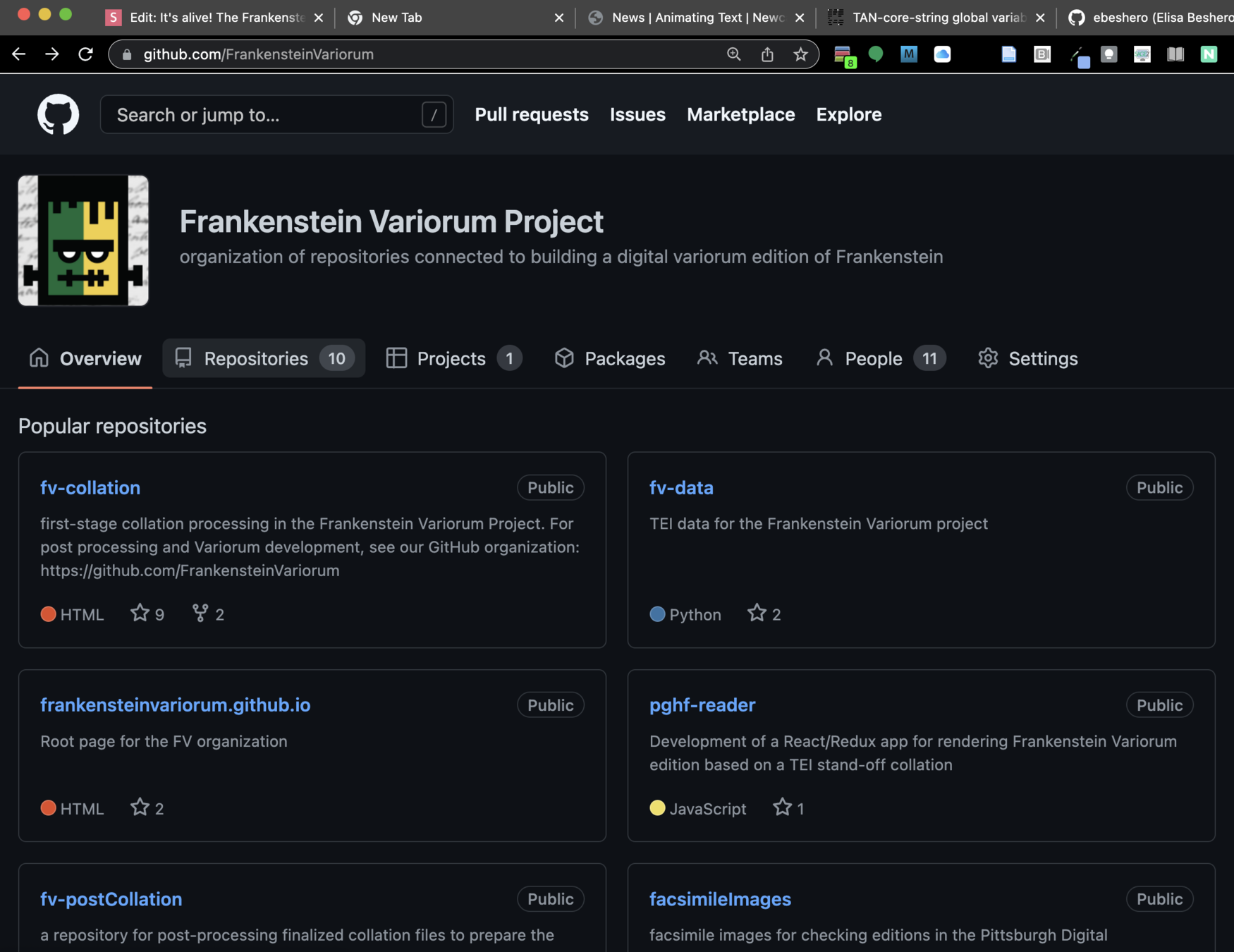Open the People tab
The height and width of the screenshot is (952, 1234).
881,358
